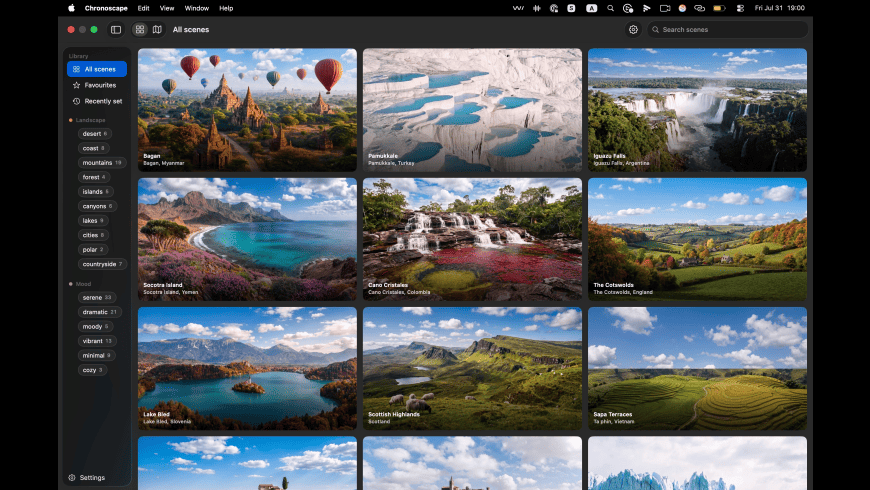This screenshot has height=490, width=870.
Task: Click the screen recording camera icon in menu bar
Action: [x=665, y=8]
